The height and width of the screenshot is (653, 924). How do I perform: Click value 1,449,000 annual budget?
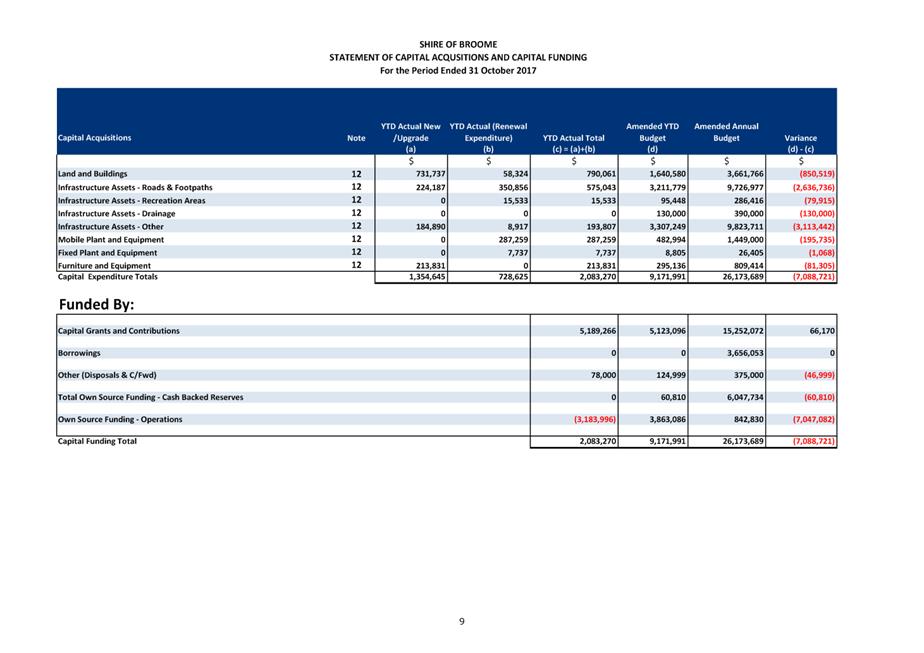click(745, 239)
